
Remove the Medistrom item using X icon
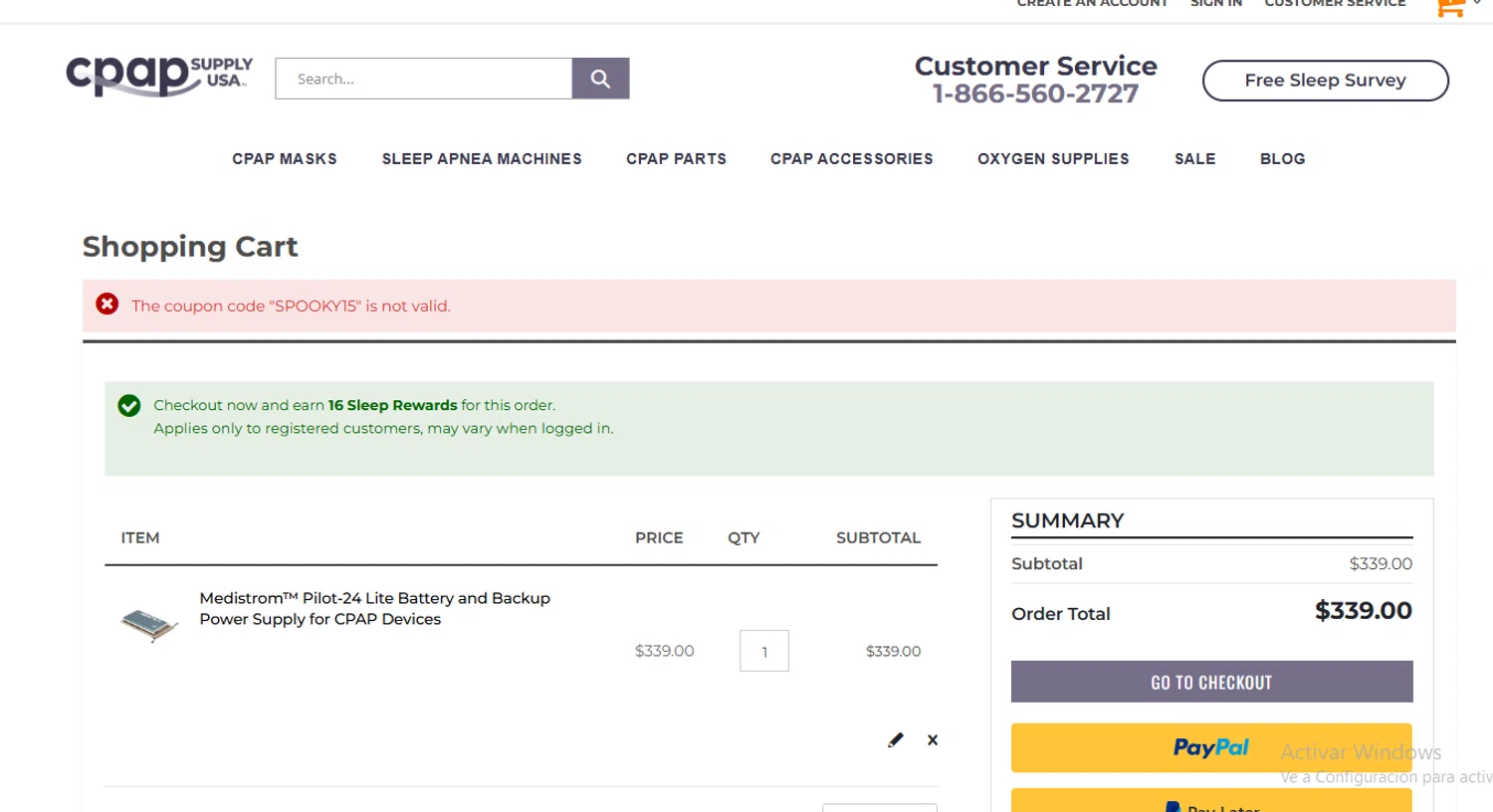[x=933, y=739]
